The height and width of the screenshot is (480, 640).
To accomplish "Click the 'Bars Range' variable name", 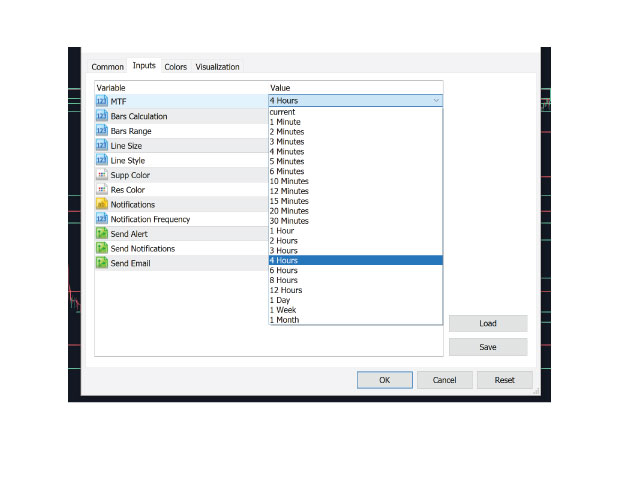I will 131,131.
